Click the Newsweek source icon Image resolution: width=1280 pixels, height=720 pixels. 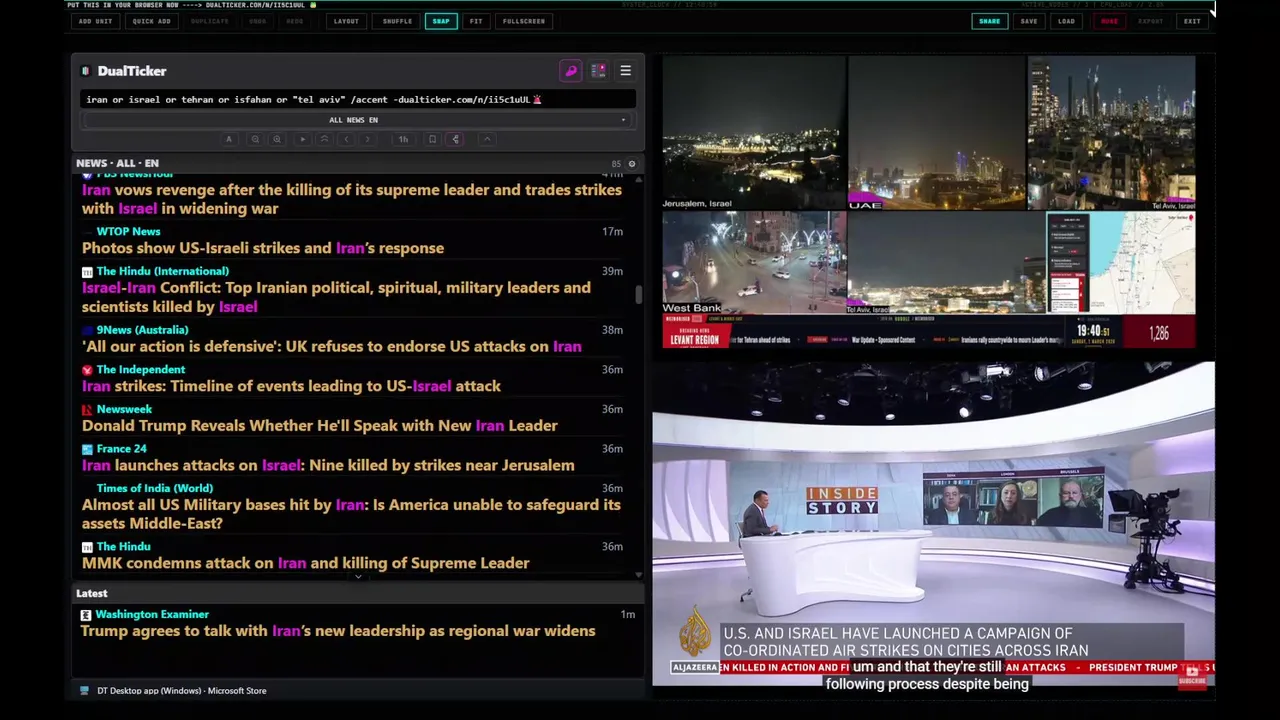coord(87,409)
